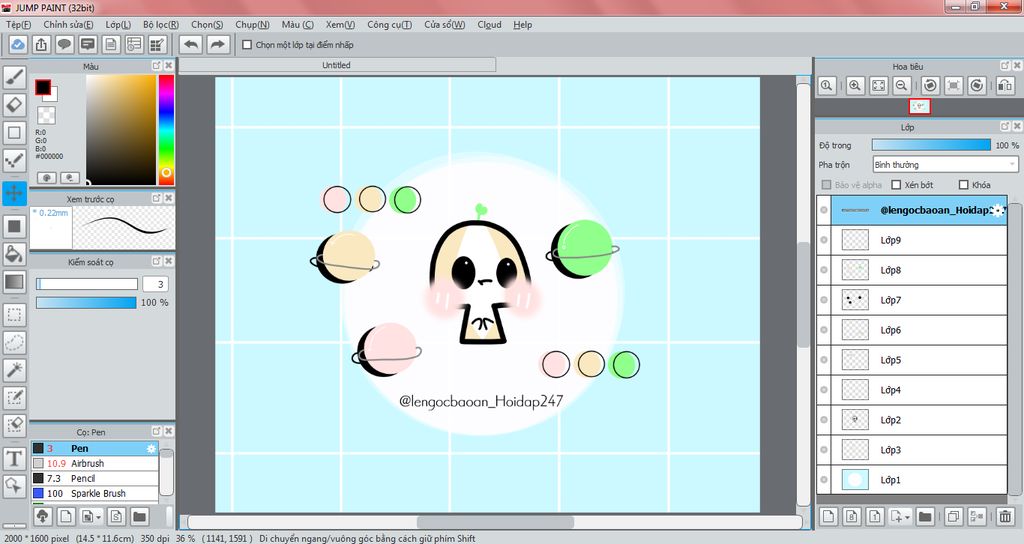
Task: Click the share/export icon in toolbar
Action: [41, 44]
